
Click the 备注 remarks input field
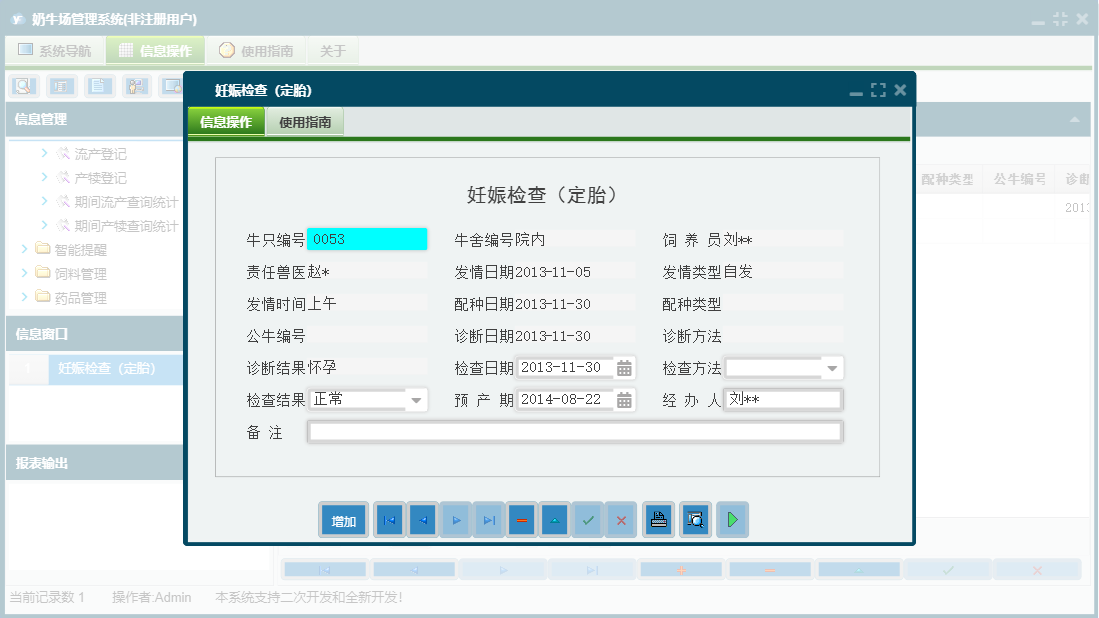pos(575,431)
